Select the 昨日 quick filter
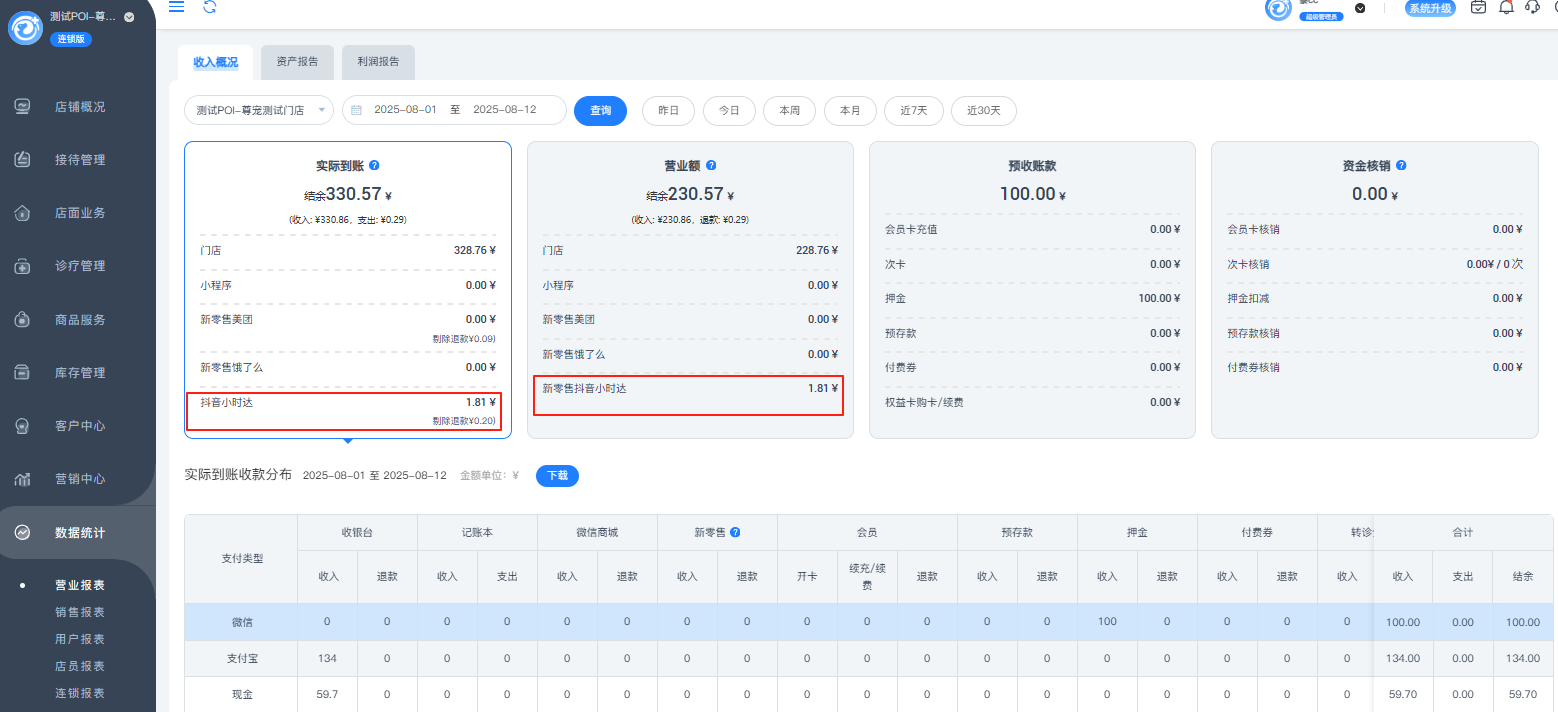The height and width of the screenshot is (712, 1558). point(668,111)
